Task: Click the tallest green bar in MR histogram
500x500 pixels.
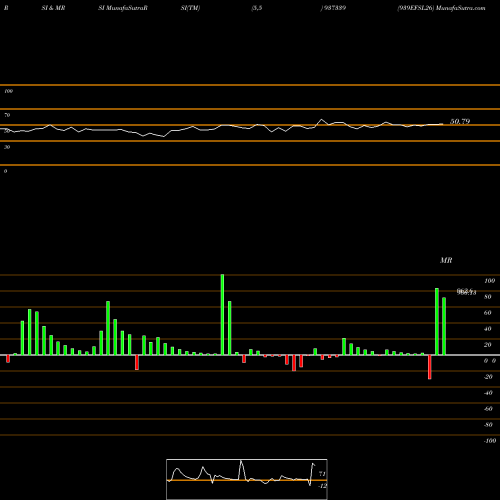Action: 222,315
